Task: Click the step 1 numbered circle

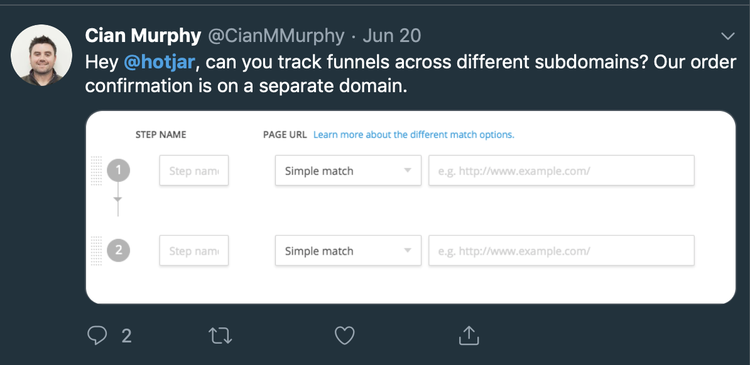Action: (118, 170)
